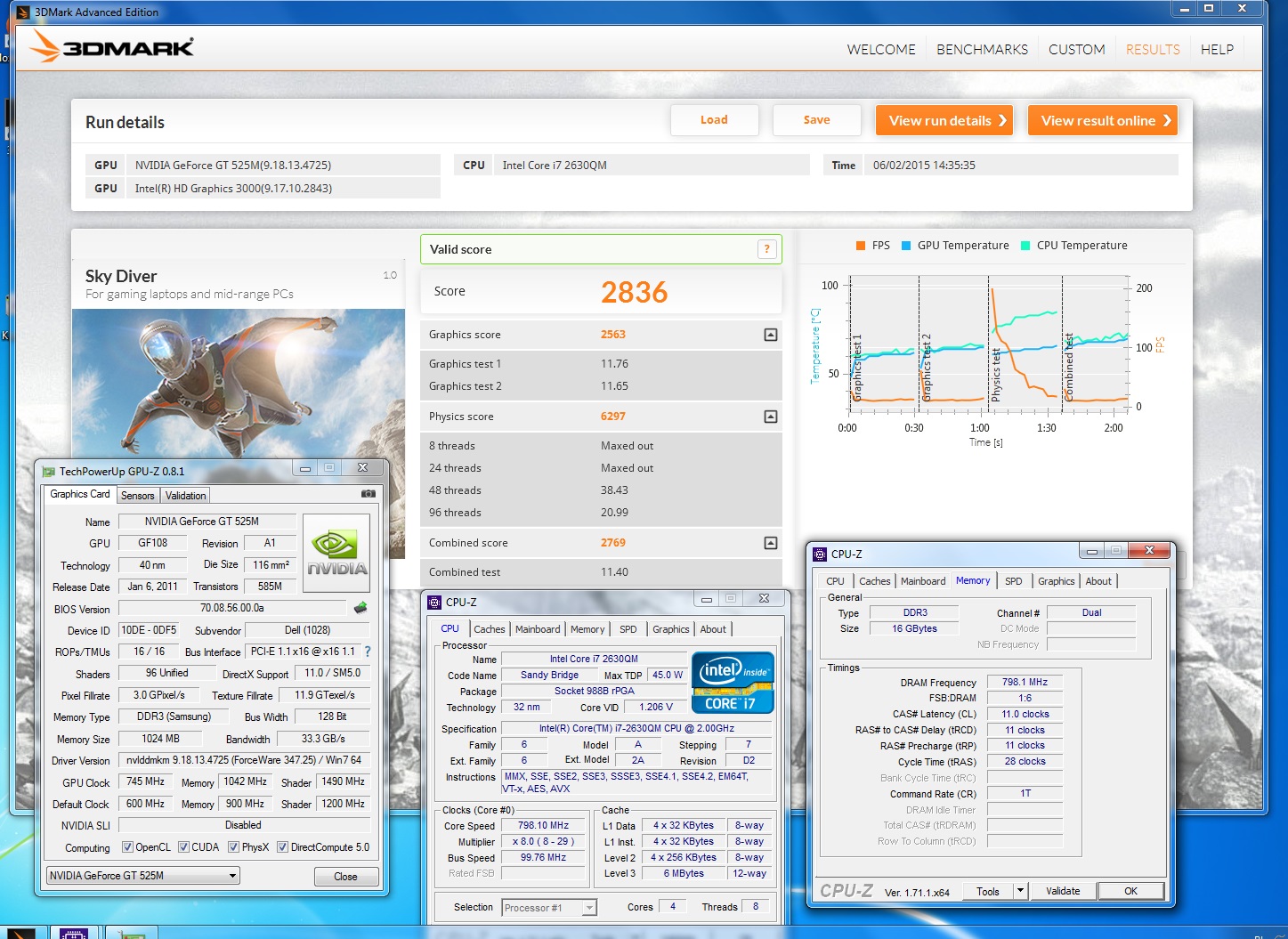Collapse the Graphics score section
1288x939 pixels.
click(771, 335)
